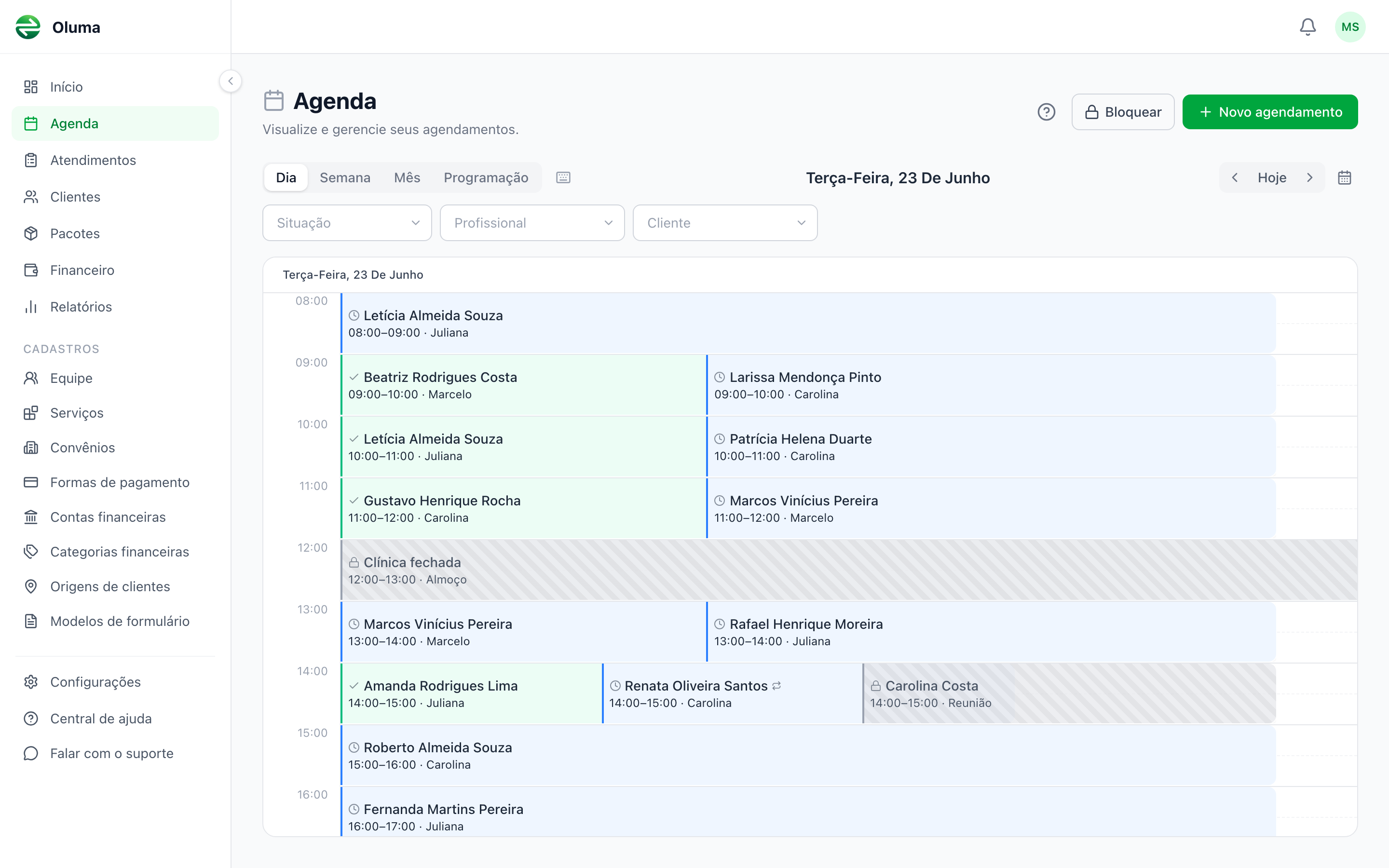Open notifications bell

point(1307,27)
